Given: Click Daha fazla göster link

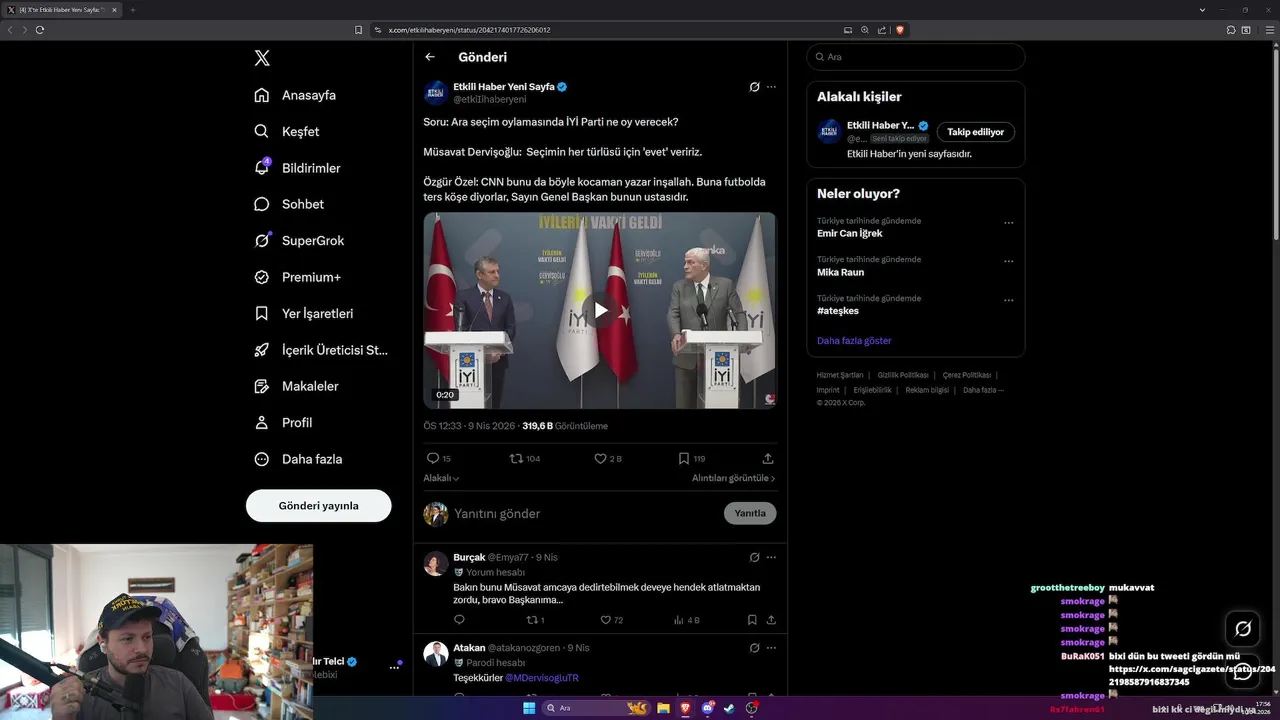Looking at the screenshot, I should tap(854, 341).
